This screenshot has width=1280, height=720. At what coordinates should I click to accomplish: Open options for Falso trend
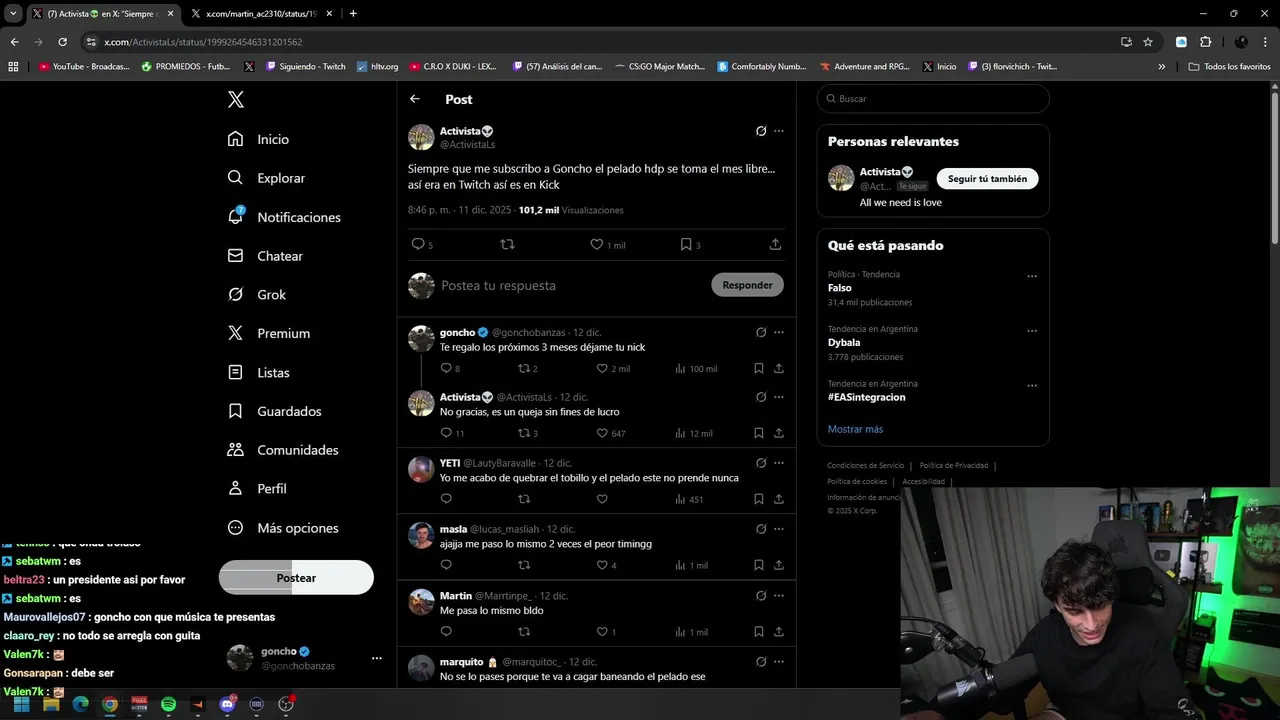1032,277
